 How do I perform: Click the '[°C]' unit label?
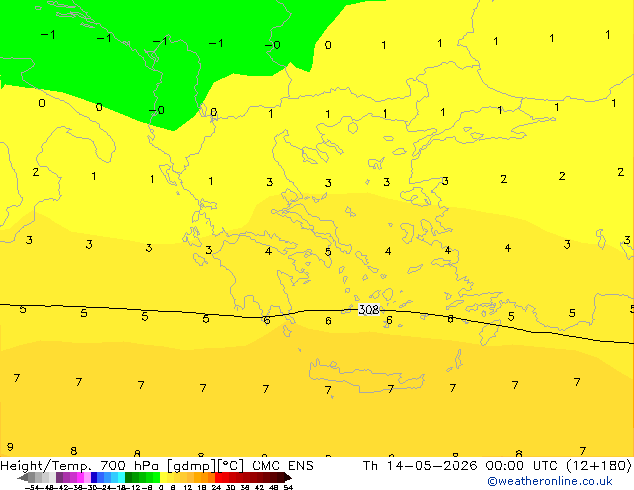pyautogui.click(x=231, y=466)
